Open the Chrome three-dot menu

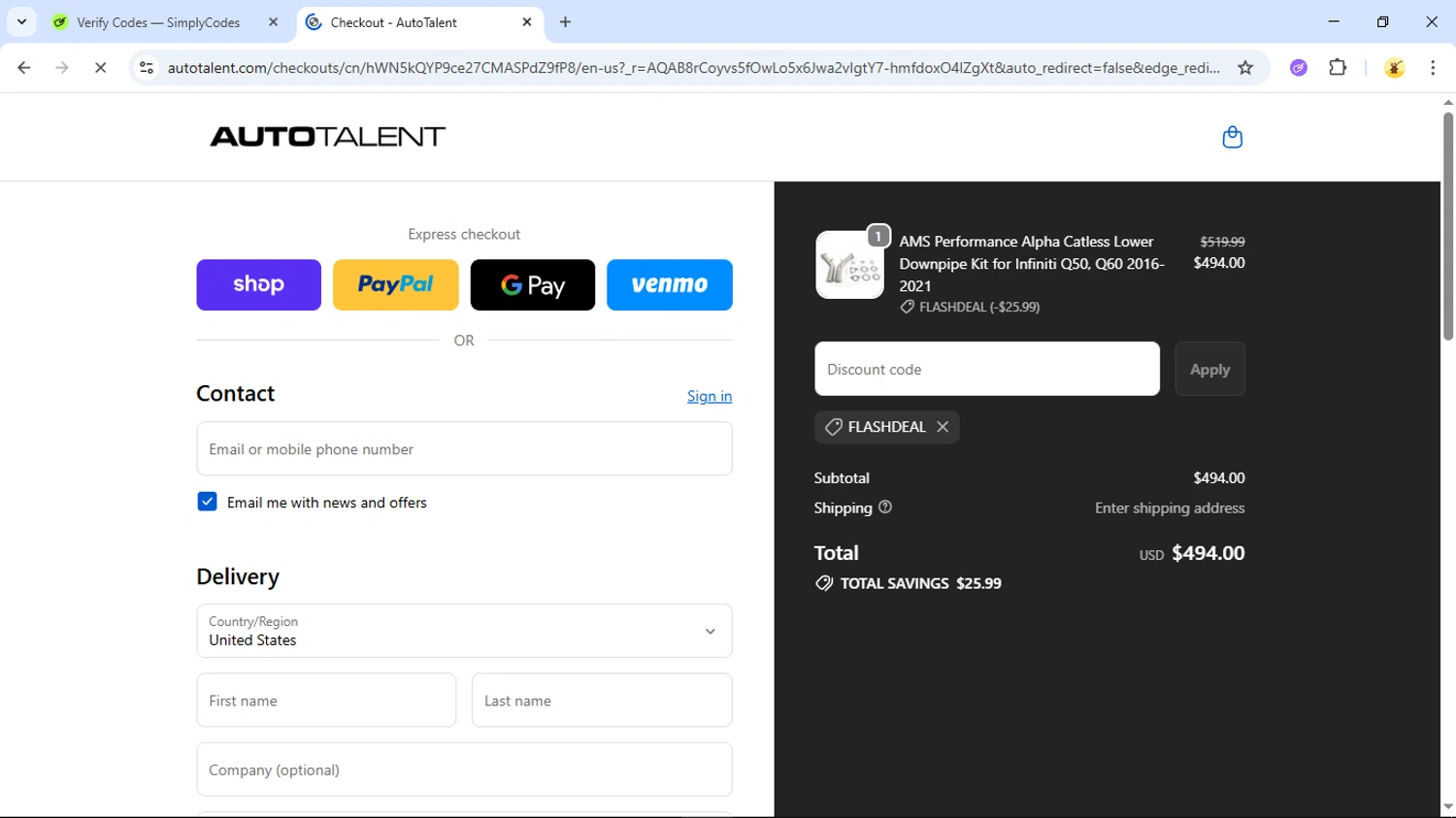(1433, 68)
